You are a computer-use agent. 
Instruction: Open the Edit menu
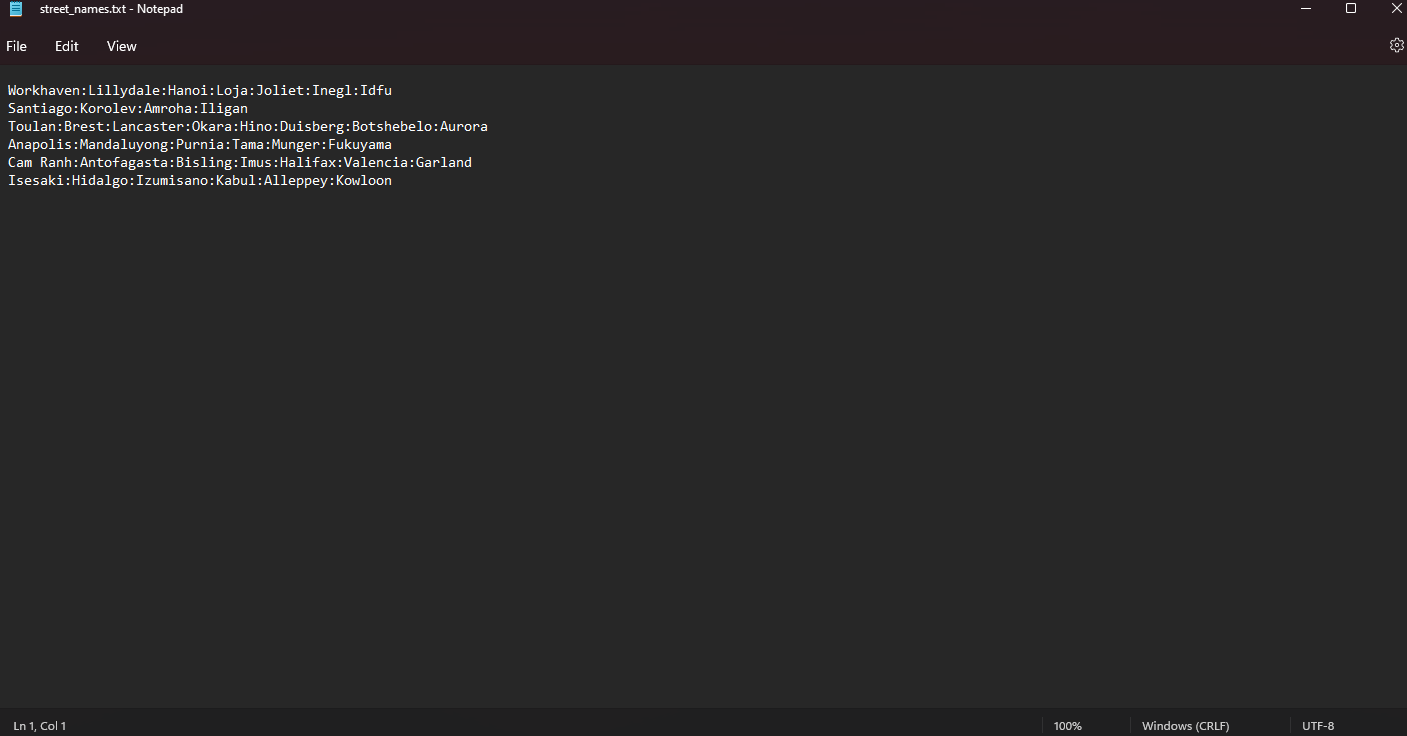66,46
